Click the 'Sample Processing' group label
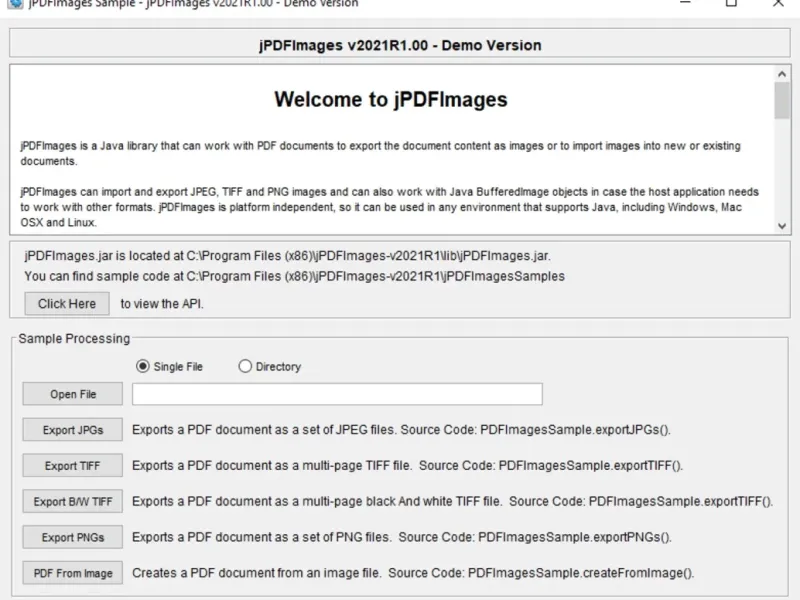This screenshot has width=800, height=600. (x=74, y=339)
